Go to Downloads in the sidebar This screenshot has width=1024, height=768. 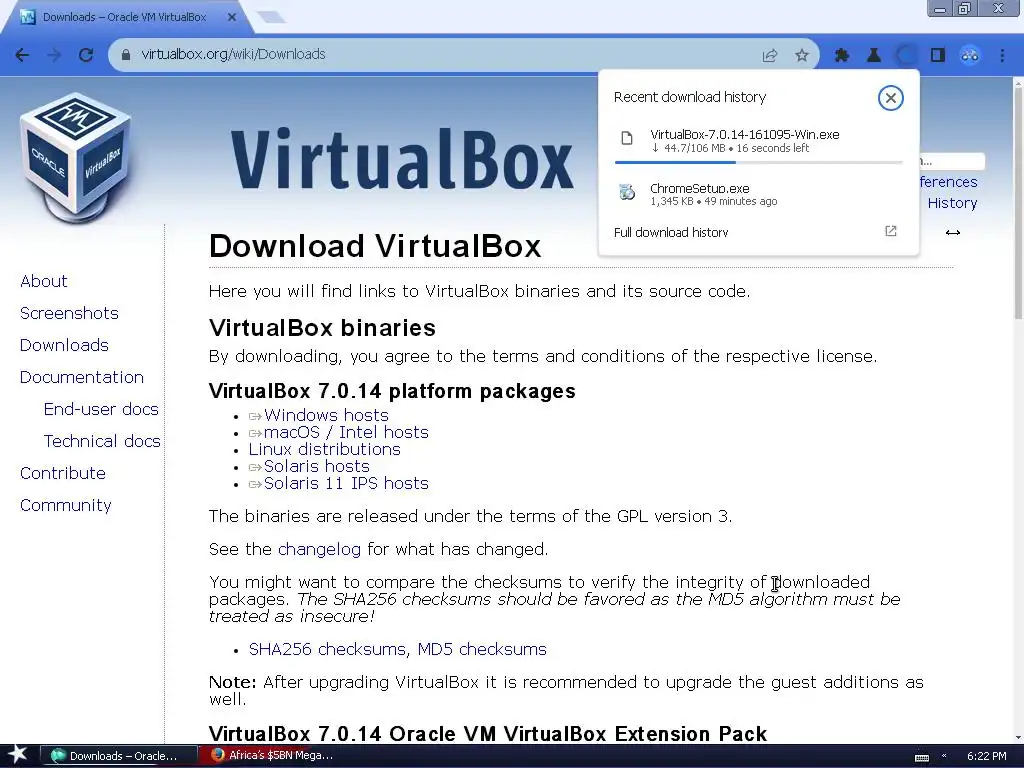coord(64,345)
